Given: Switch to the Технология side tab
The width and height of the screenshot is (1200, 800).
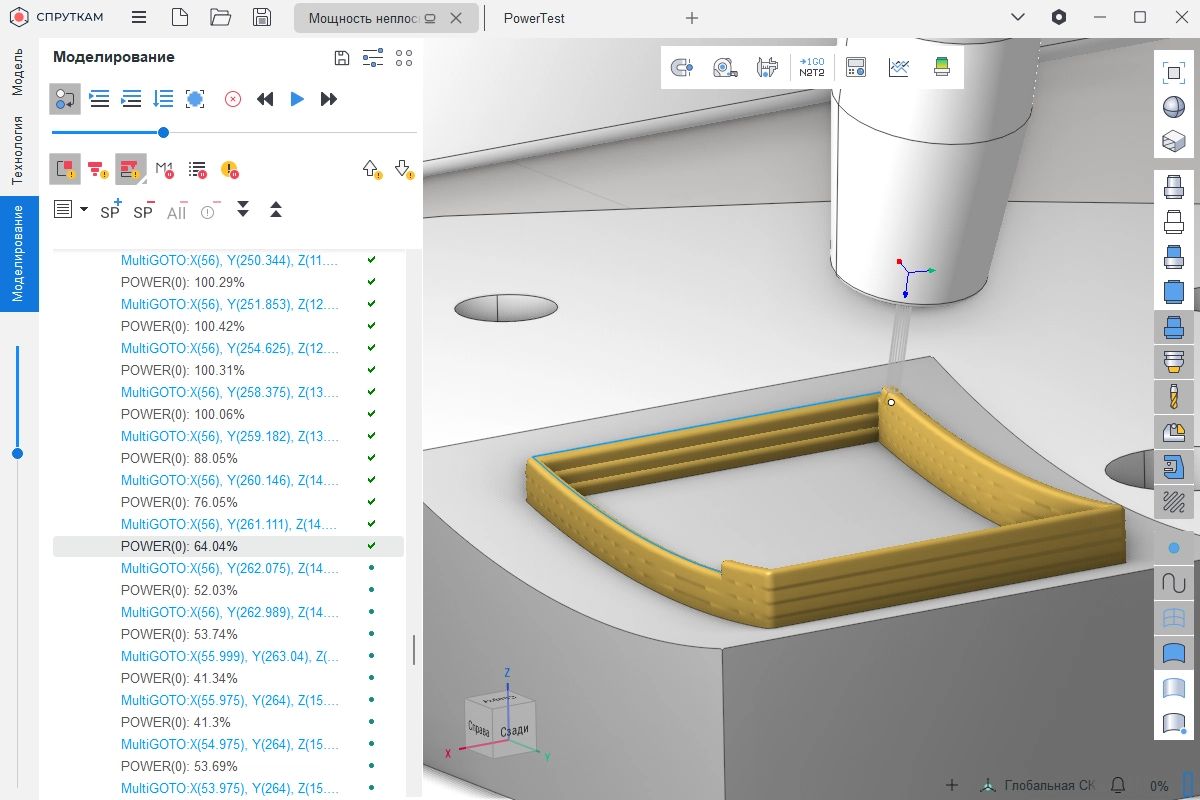Looking at the screenshot, I should pyautogui.click(x=17, y=150).
